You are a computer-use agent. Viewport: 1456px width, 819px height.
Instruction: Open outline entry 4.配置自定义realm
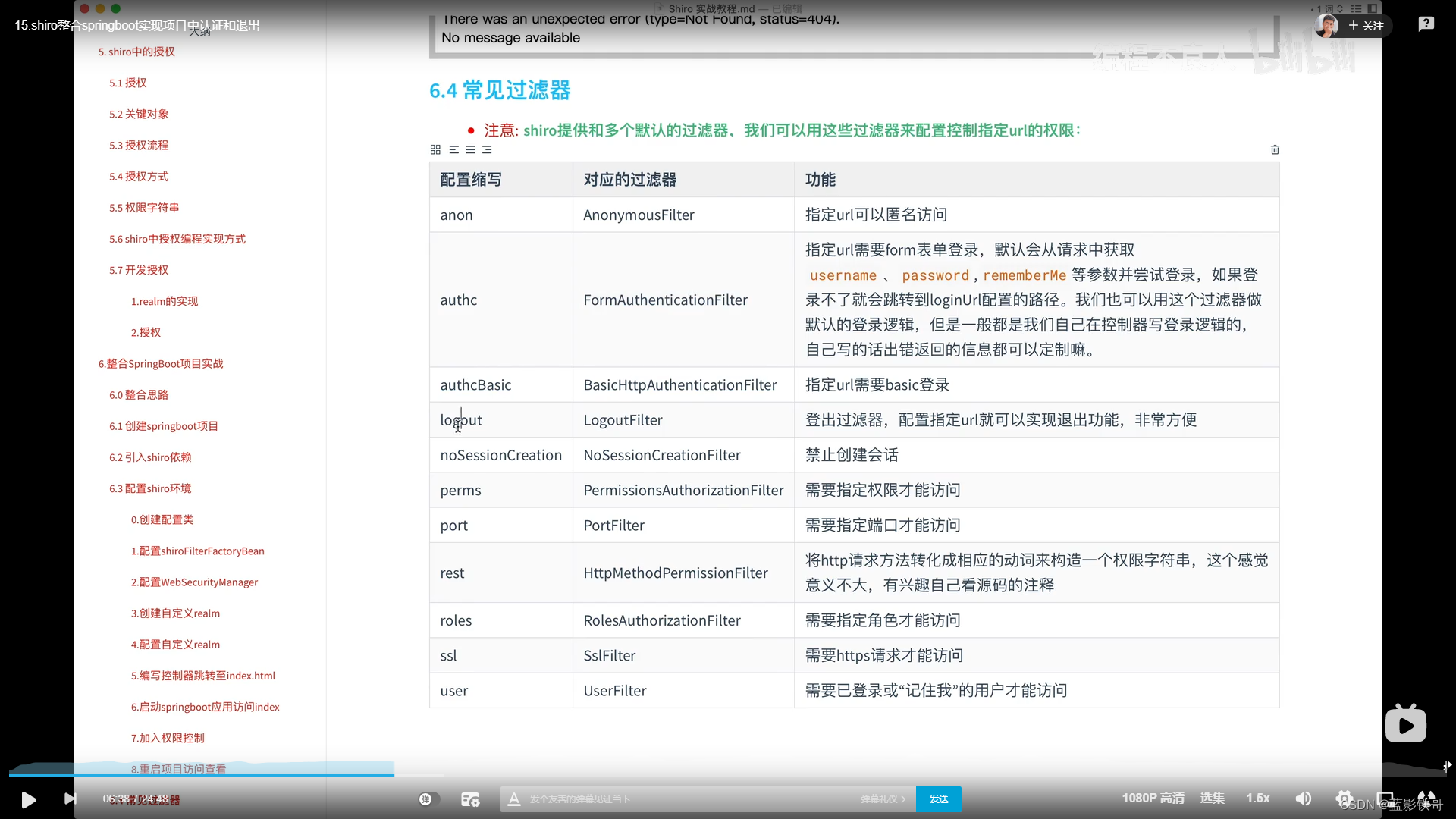(175, 644)
